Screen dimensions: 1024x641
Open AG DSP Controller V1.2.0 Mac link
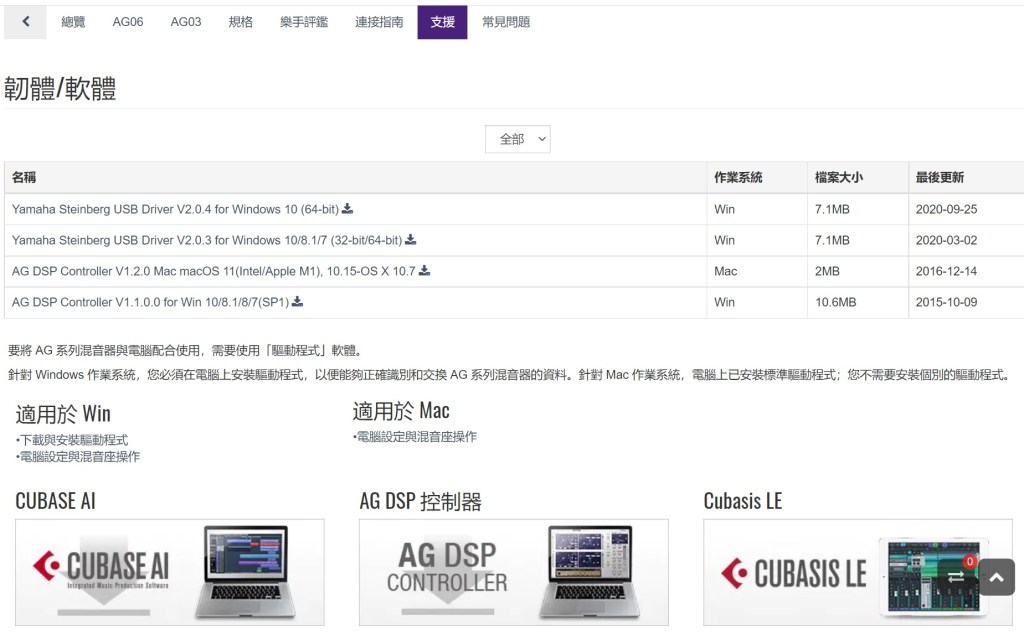pyautogui.click(x=213, y=271)
